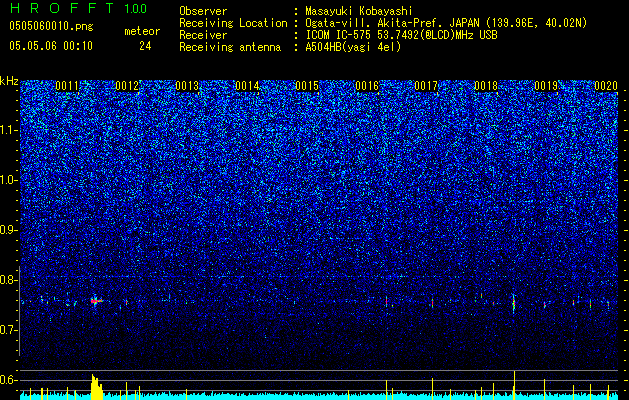Click the 0.7 frequency axis label
Screen dimensions: 629x400
[x=8, y=330]
